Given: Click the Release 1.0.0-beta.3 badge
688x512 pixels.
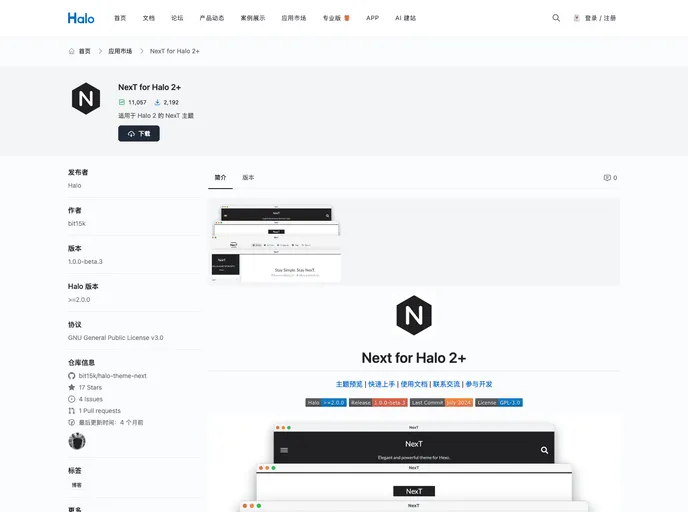Looking at the screenshot, I should tap(378, 403).
